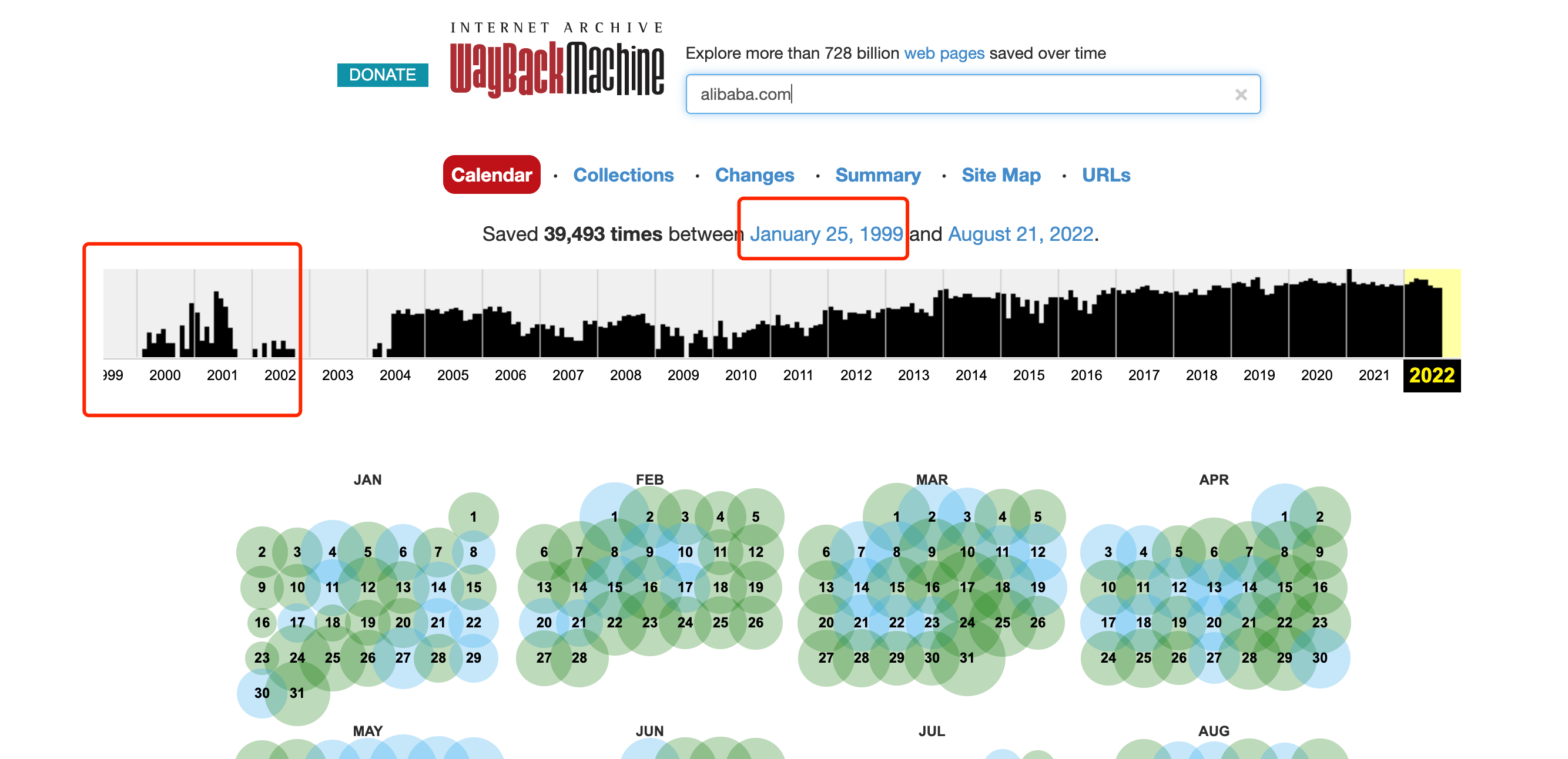Click the highlighted 2022 year label
Image resolution: width=1568 pixels, height=759 pixels.
click(1432, 375)
